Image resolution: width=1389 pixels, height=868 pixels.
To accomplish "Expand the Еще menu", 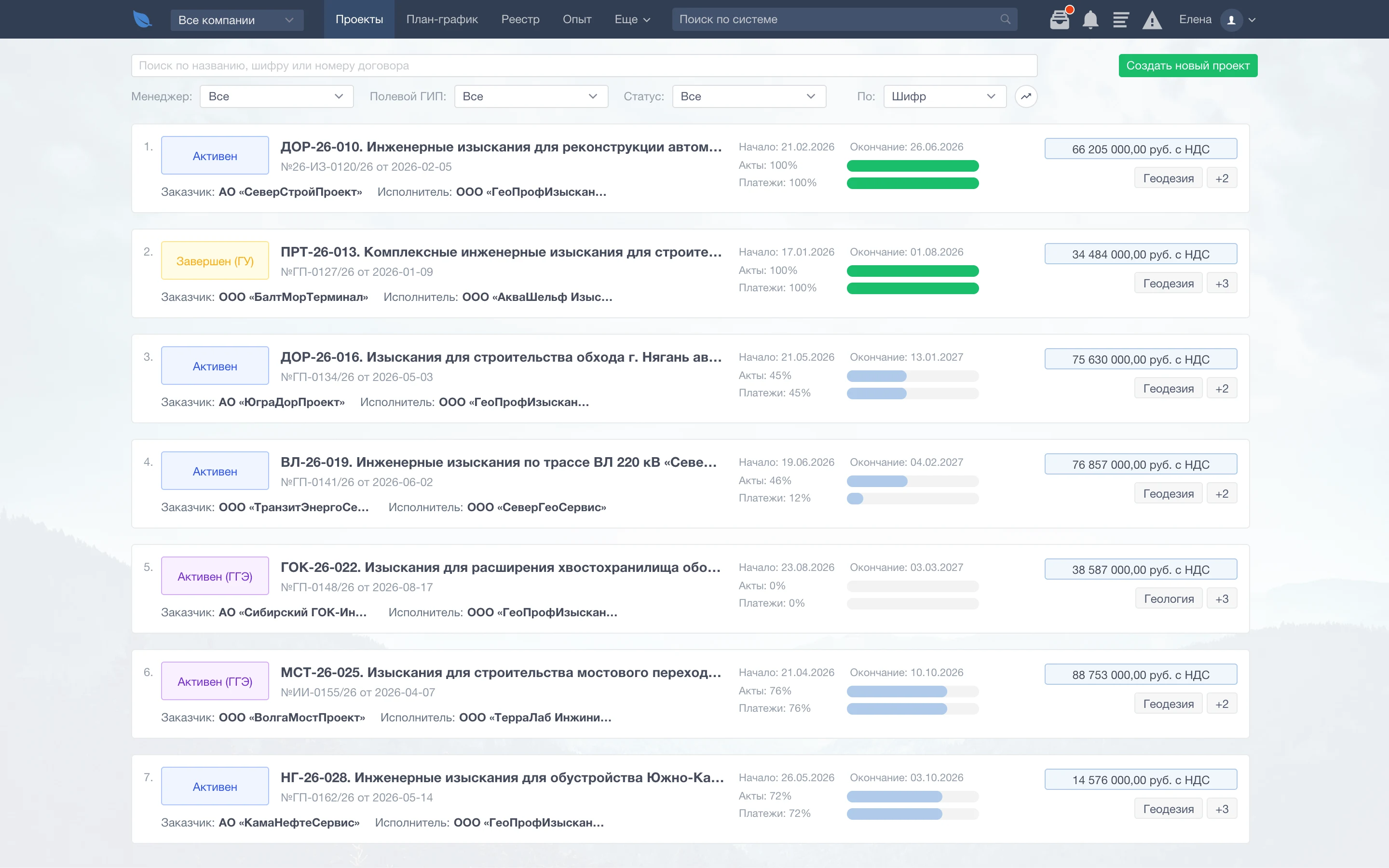I will (632, 19).
